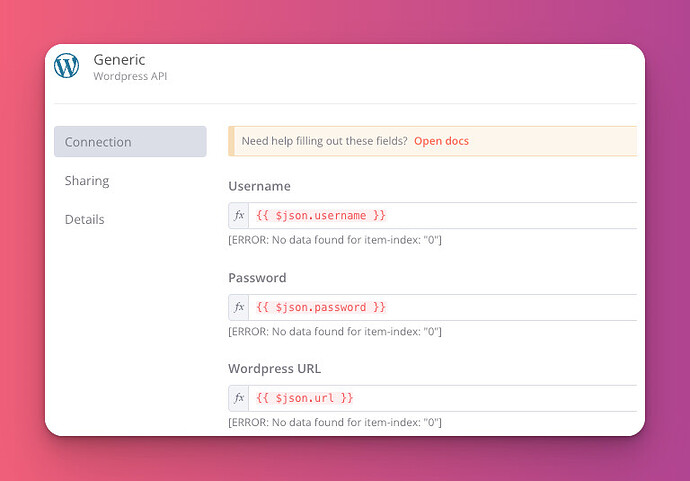Go to the Details tab
Viewport: 690px width, 481px height.
coord(85,219)
